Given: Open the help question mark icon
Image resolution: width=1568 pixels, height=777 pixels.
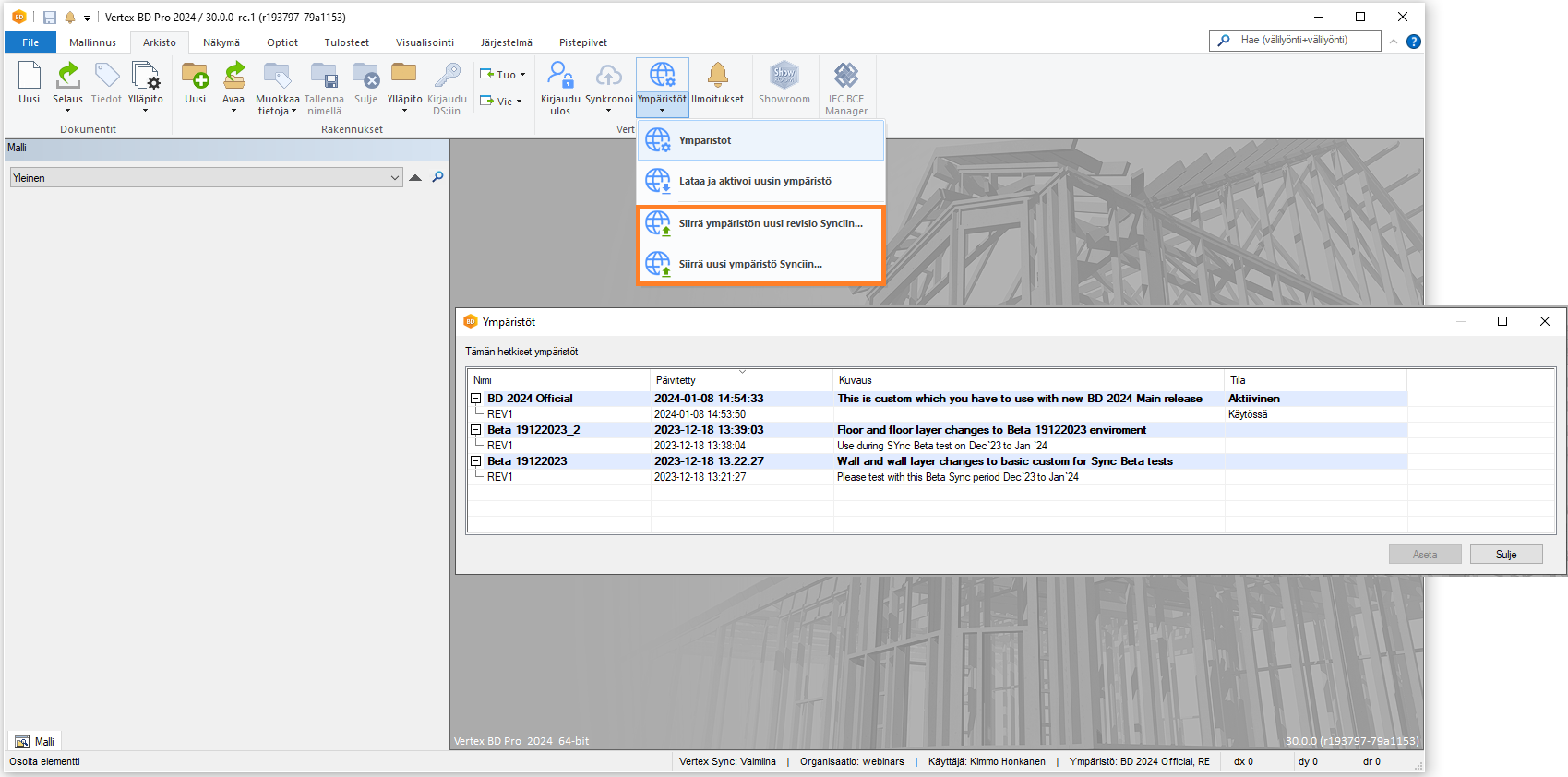Looking at the screenshot, I should pyautogui.click(x=1413, y=42).
